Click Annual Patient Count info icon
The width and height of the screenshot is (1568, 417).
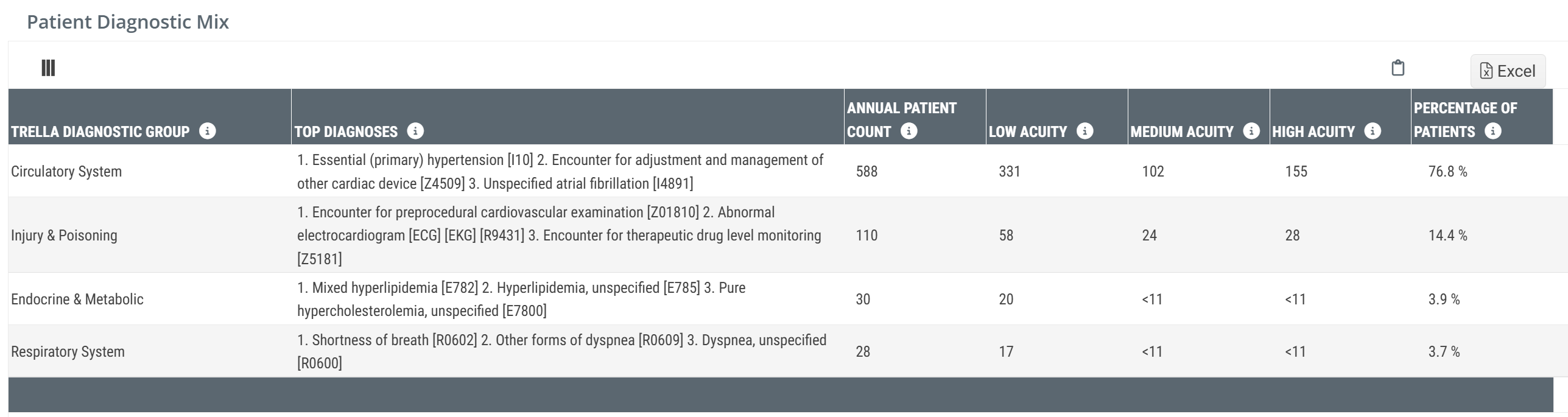pos(909,131)
